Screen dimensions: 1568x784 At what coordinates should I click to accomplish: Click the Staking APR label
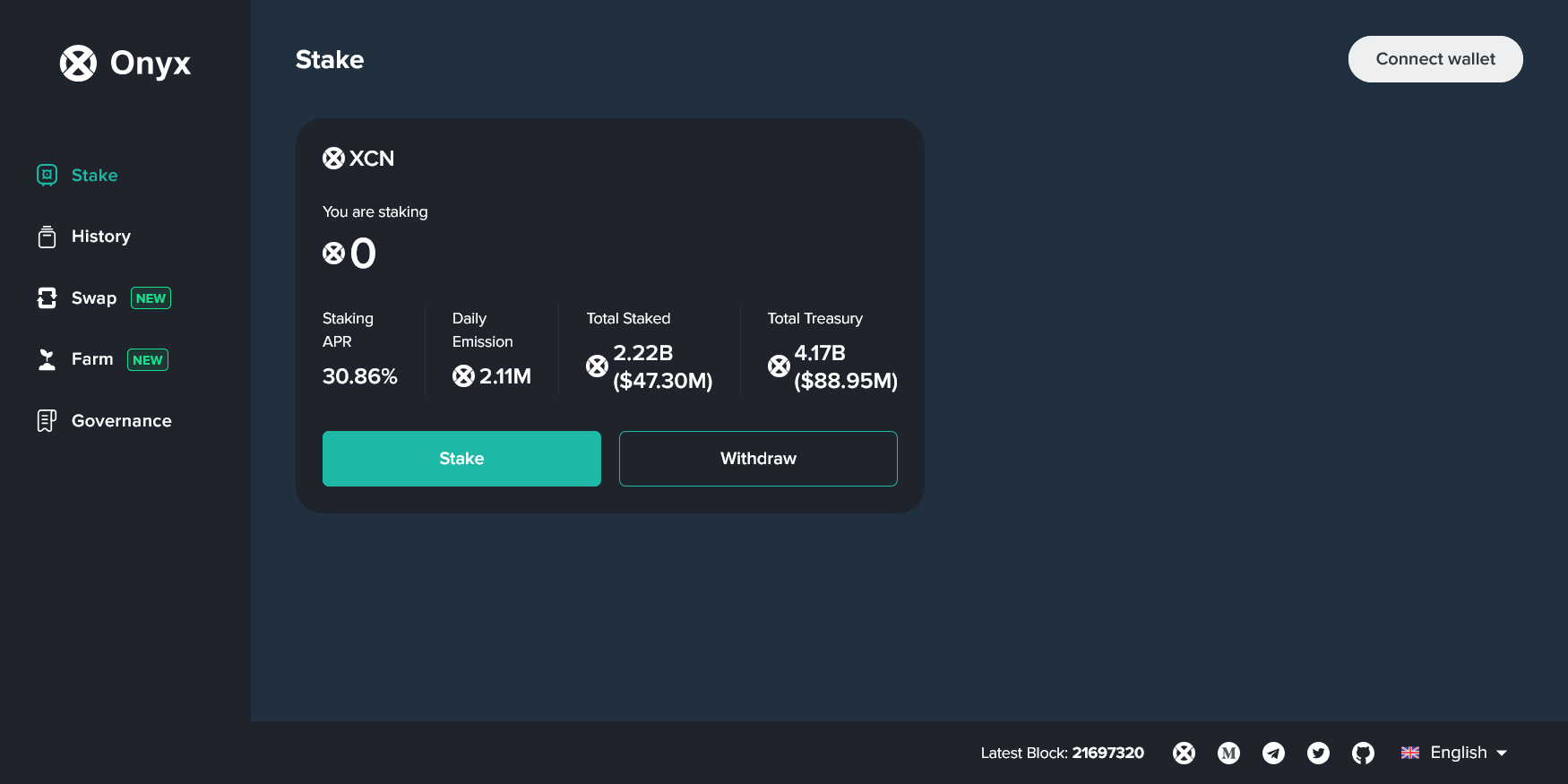tap(349, 330)
